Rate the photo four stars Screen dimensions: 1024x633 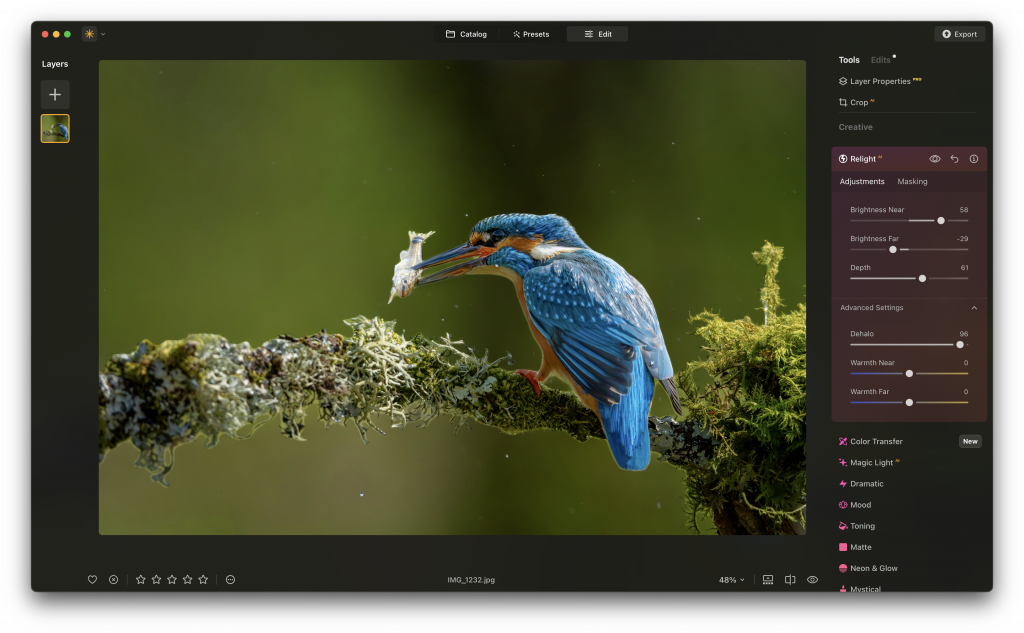187,579
